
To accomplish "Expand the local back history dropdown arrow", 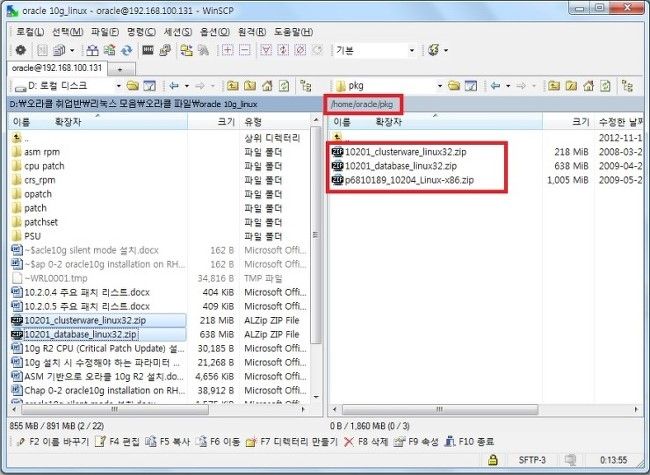I will pyautogui.click(x=187, y=86).
